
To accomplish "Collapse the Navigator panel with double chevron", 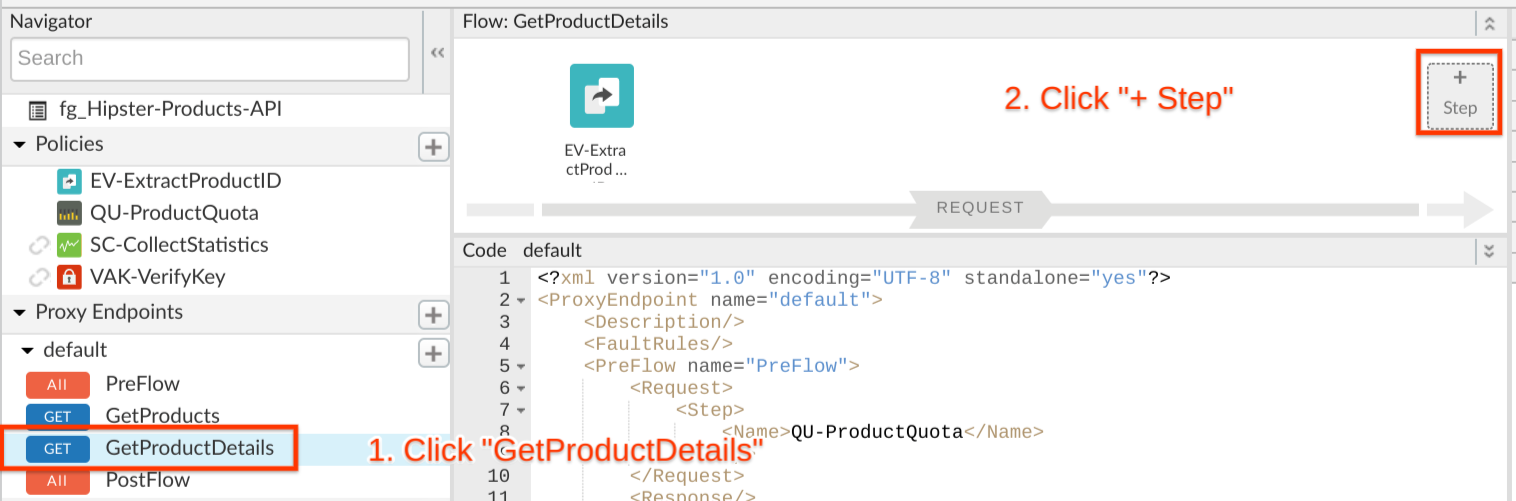I will coord(437,53).
